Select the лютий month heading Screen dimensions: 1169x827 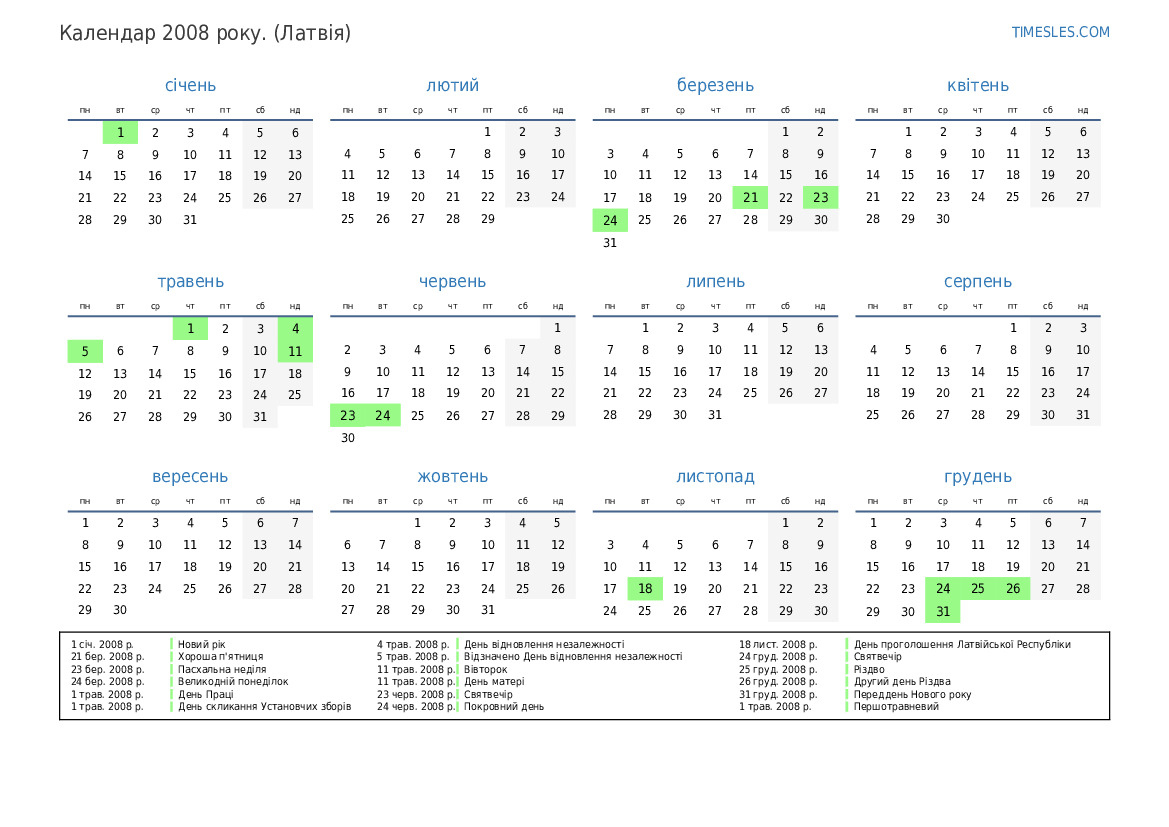[452, 86]
